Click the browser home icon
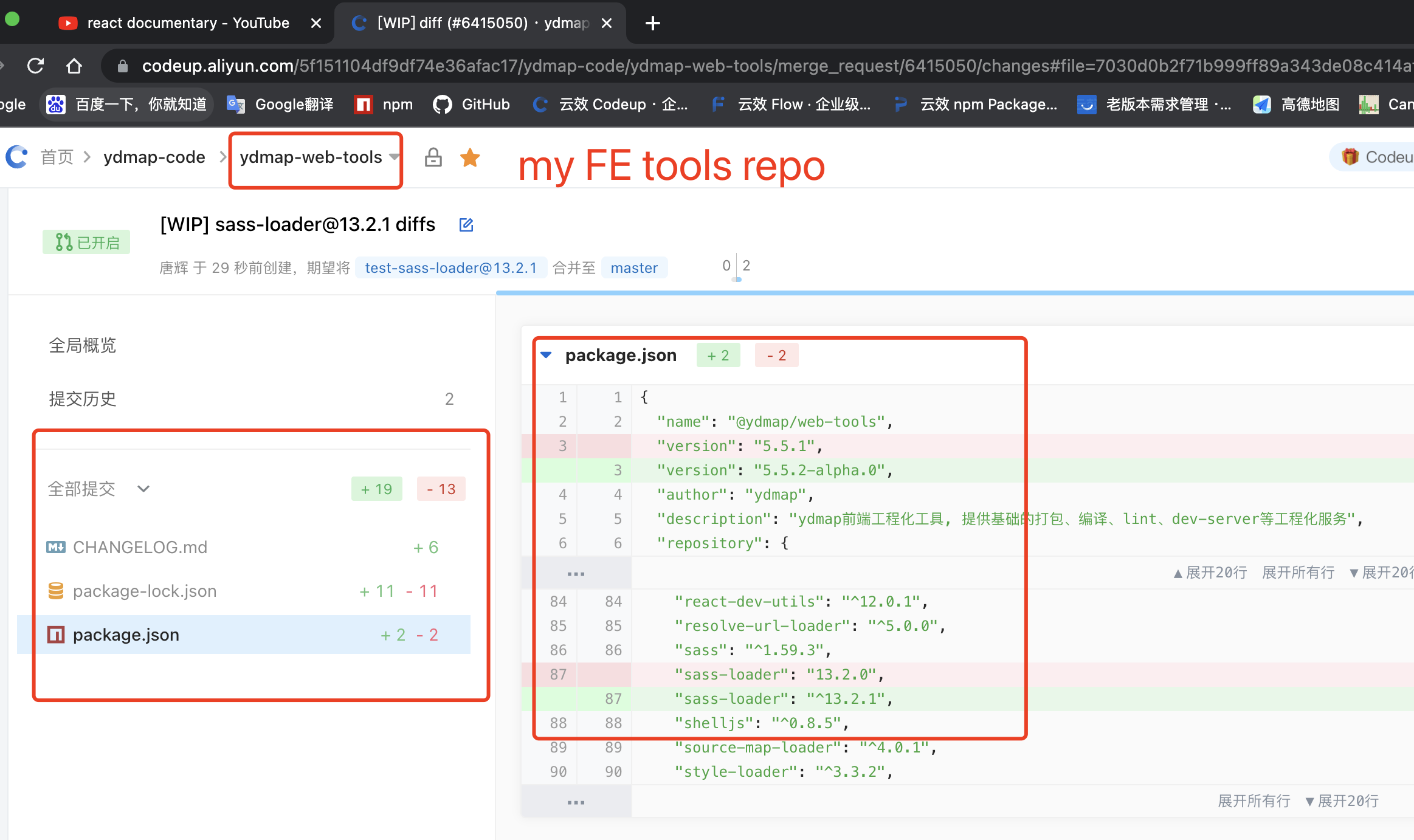This screenshot has height=840, width=1414. pos(74,66)
